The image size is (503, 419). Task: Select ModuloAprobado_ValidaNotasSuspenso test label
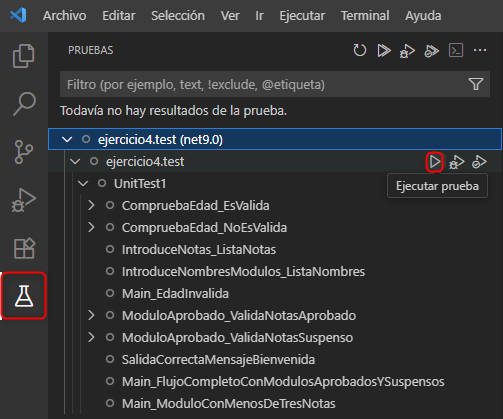(x=237, y=338)
